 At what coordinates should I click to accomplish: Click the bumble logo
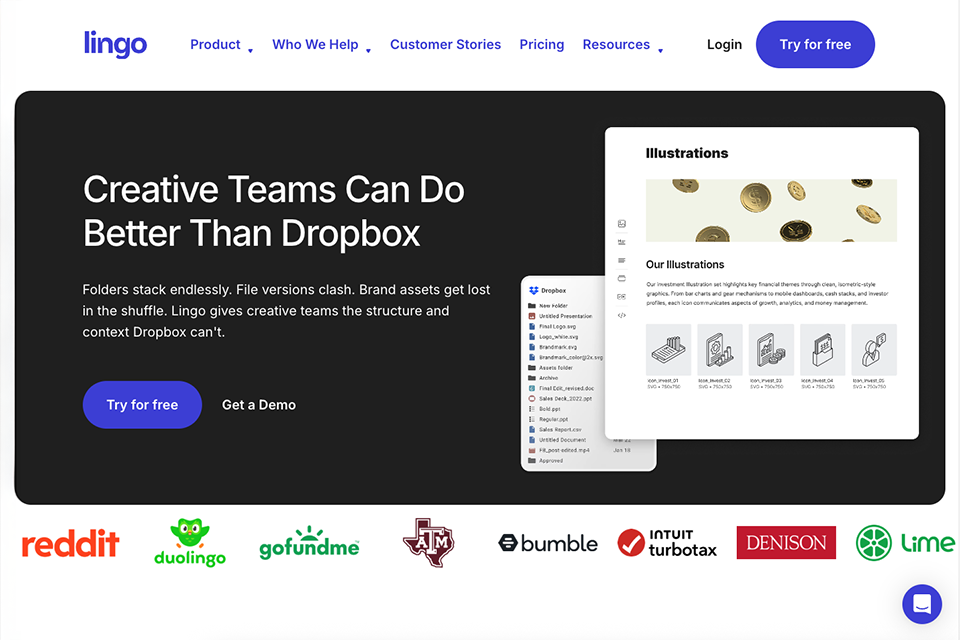548,543
